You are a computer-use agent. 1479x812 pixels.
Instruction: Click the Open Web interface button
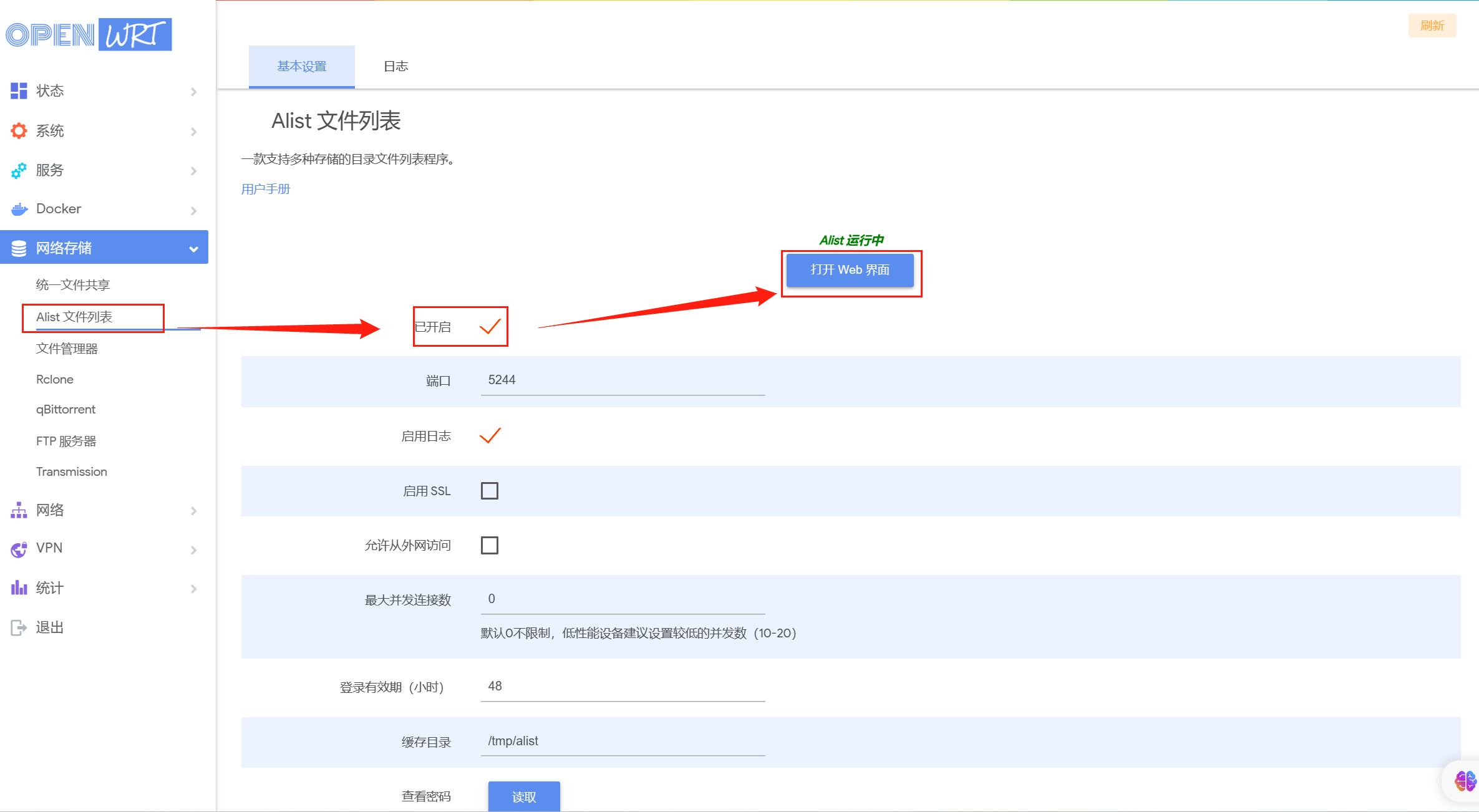(850, 270)
